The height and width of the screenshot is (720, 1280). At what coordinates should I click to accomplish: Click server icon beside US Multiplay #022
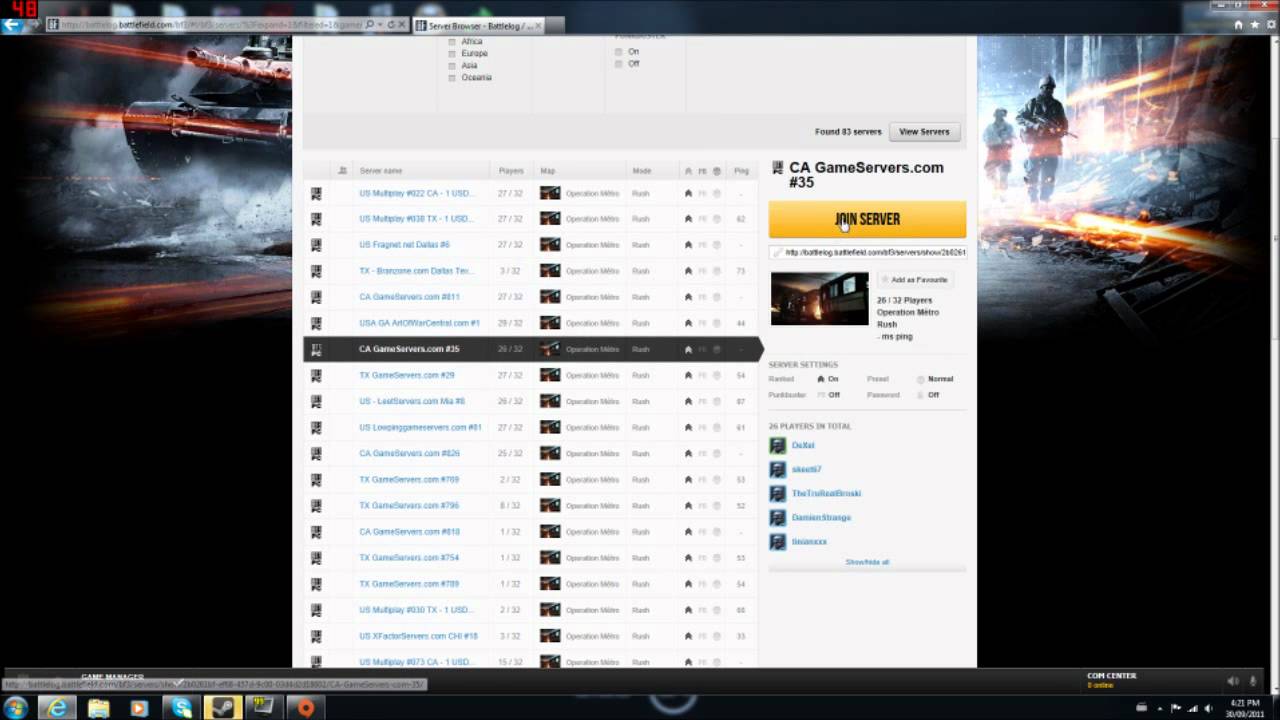pyautogui.click(x=316, y=193)
